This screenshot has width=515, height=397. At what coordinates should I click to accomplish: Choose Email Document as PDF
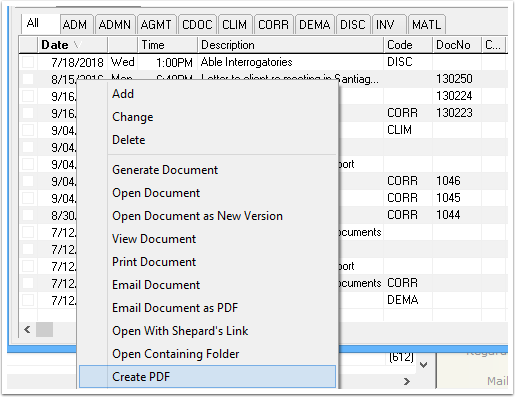point(207,308)
